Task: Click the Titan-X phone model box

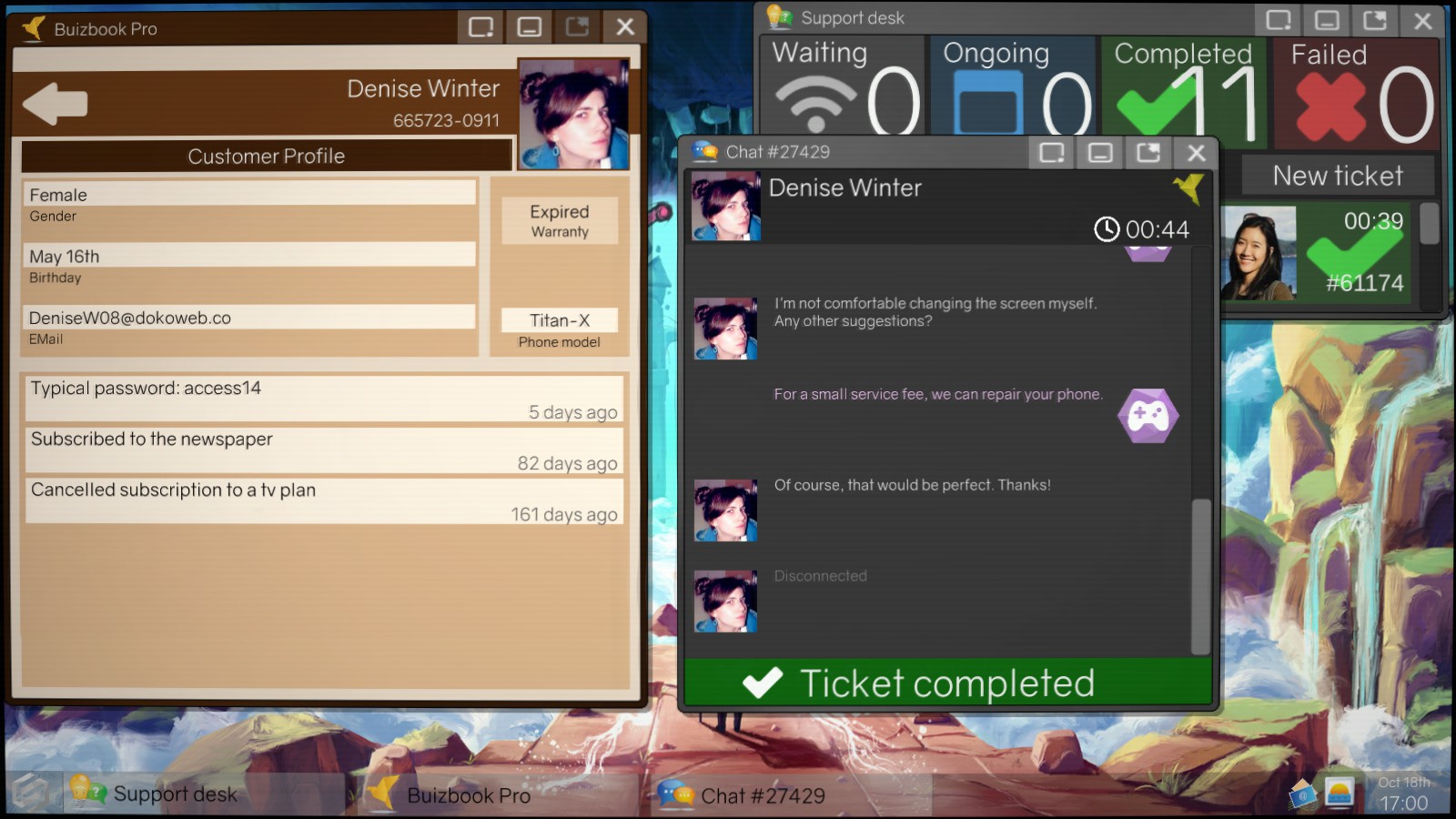Action: (560, 320)
